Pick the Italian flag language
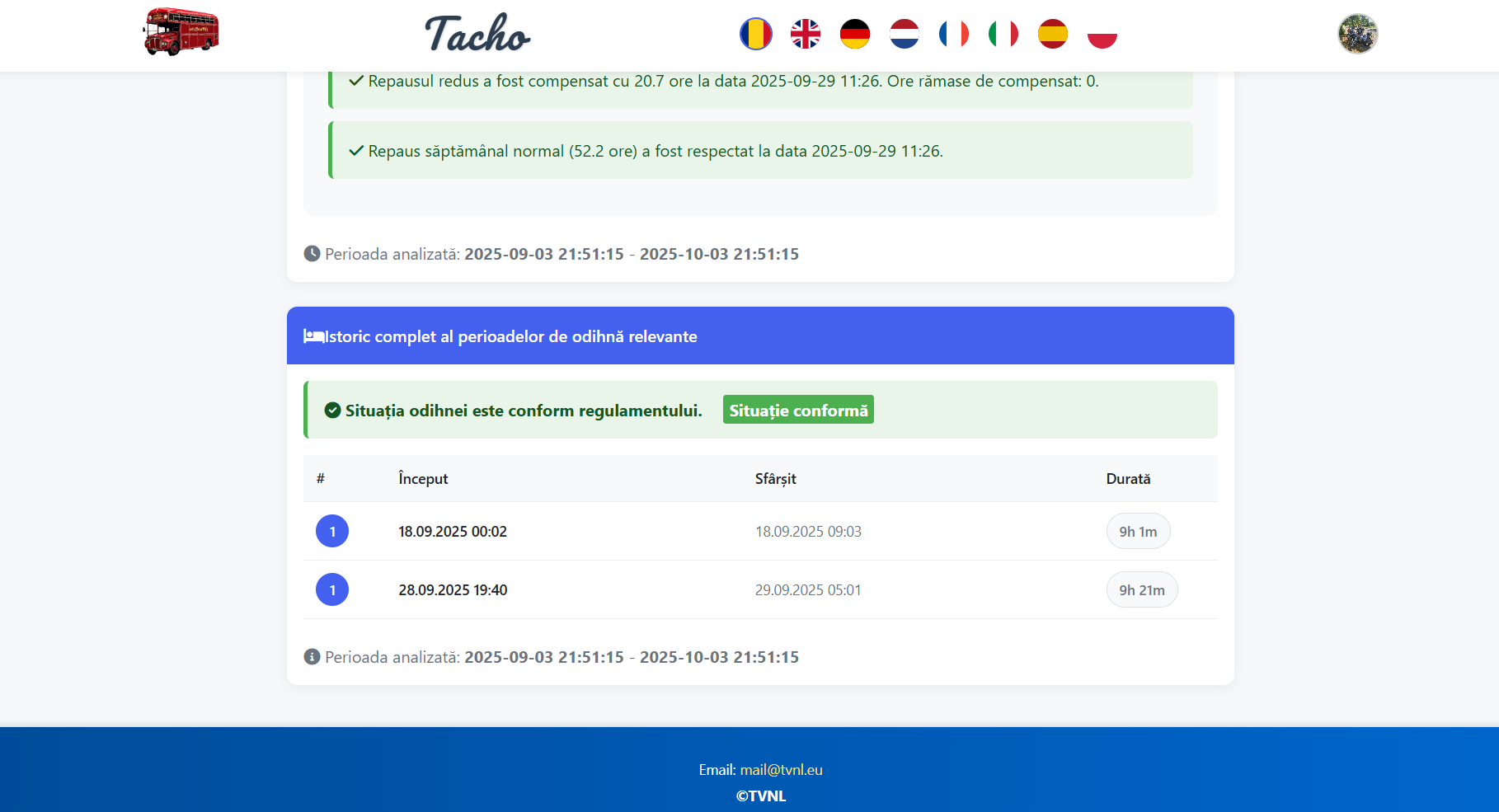 pyautogui.click(x=1003, y=34)
